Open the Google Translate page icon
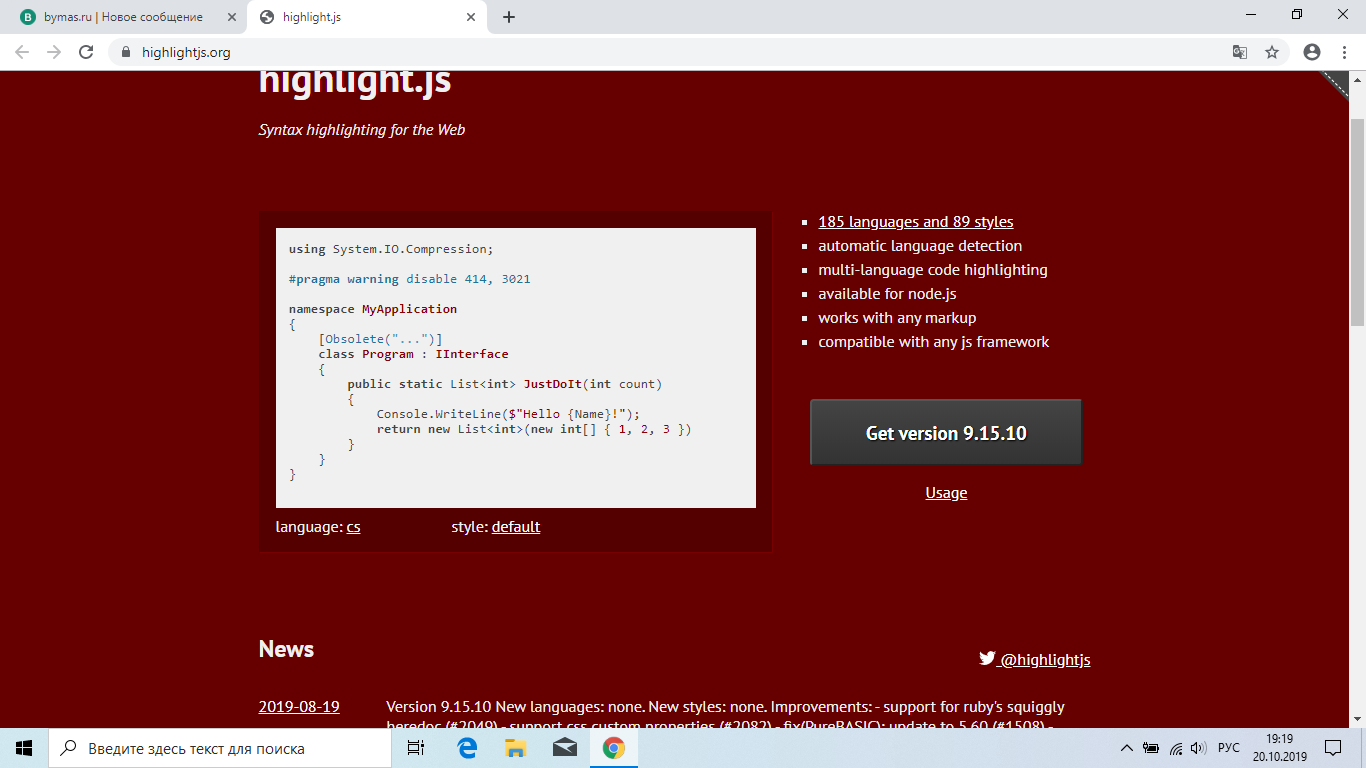This screenshot has width=1366, height=768. tap(1240, 52)
